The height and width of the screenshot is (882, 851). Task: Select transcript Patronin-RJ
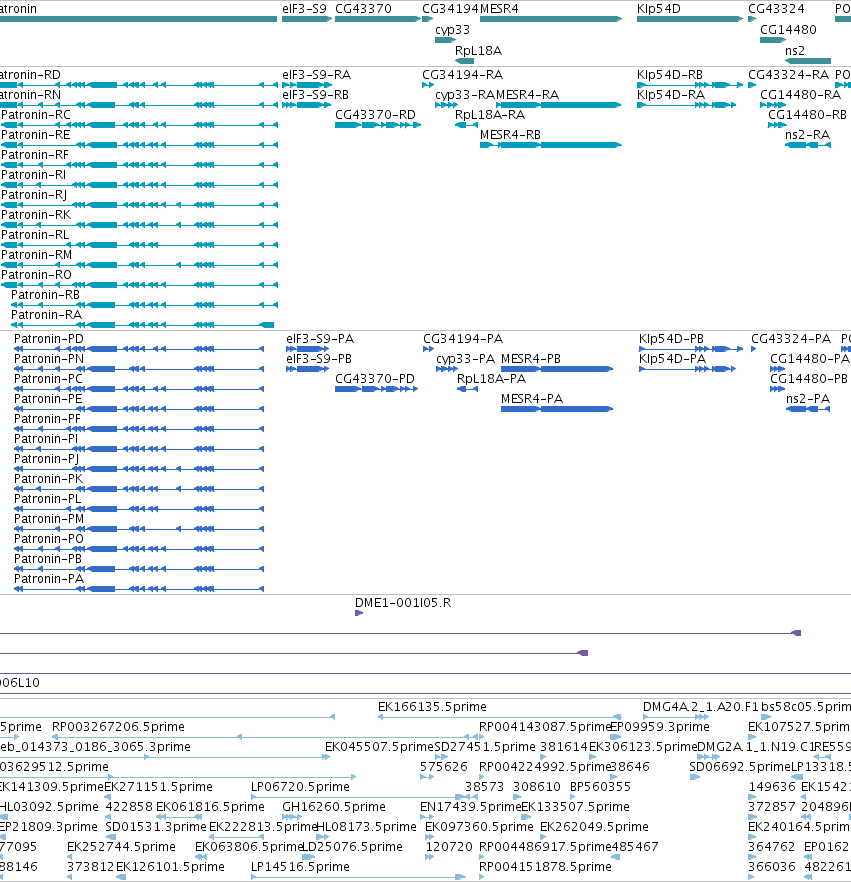[139, 205]
